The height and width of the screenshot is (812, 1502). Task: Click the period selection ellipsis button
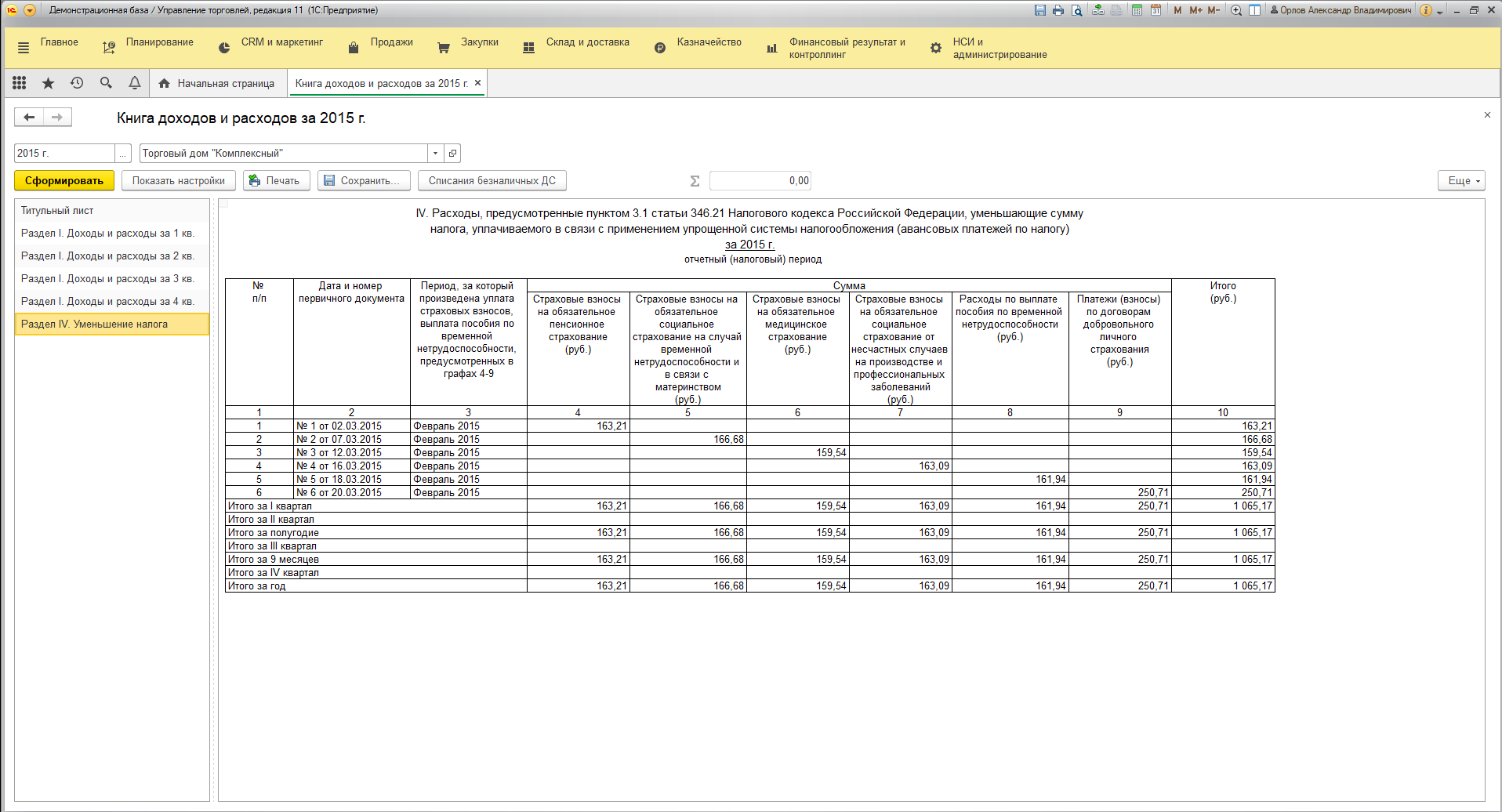(123, 154)
